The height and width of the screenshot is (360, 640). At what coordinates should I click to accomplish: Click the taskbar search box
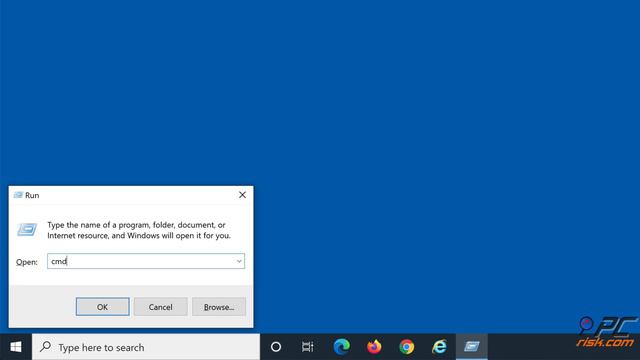point(146,347)
